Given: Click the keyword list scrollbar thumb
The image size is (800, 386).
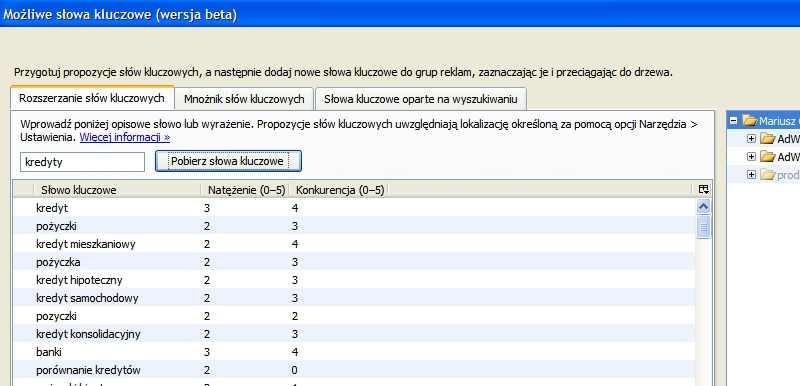Looking at the screenshot, I should [704, 227].
